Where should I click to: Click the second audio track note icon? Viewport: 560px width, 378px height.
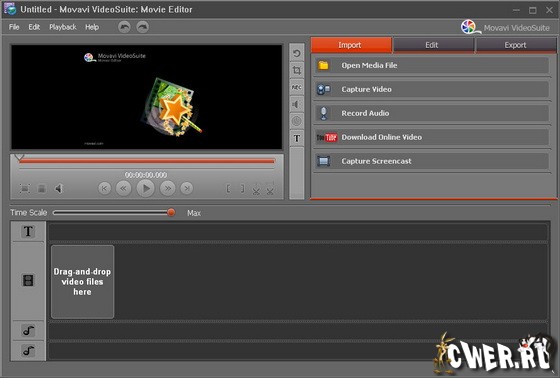click(x=28, y=350)
